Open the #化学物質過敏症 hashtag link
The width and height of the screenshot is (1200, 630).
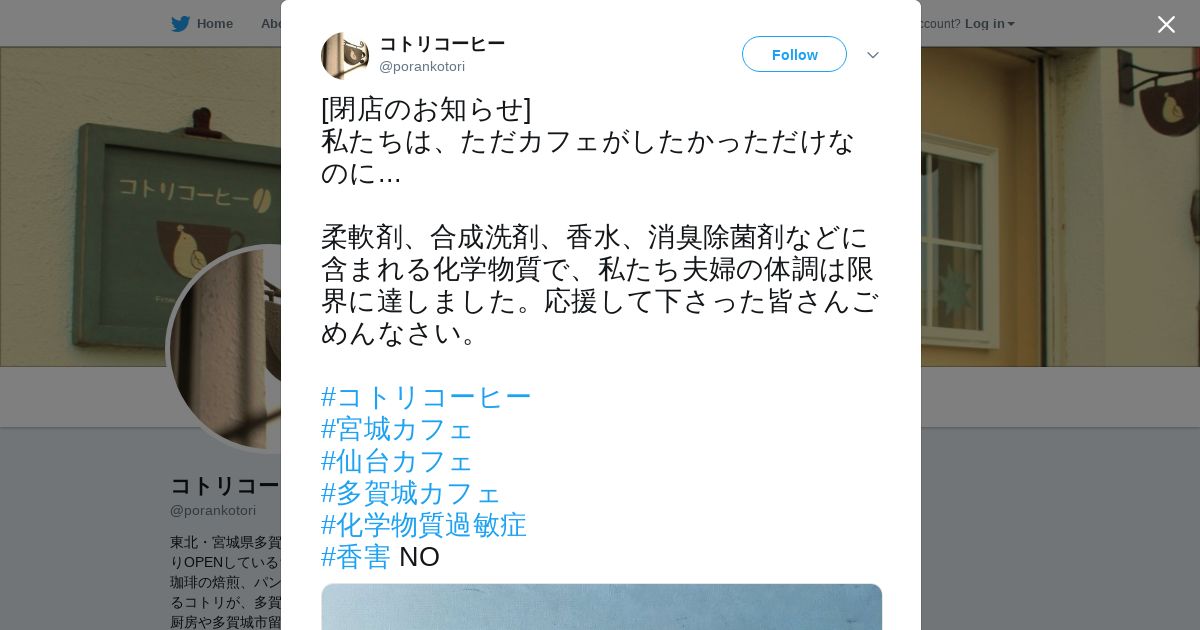424,525
